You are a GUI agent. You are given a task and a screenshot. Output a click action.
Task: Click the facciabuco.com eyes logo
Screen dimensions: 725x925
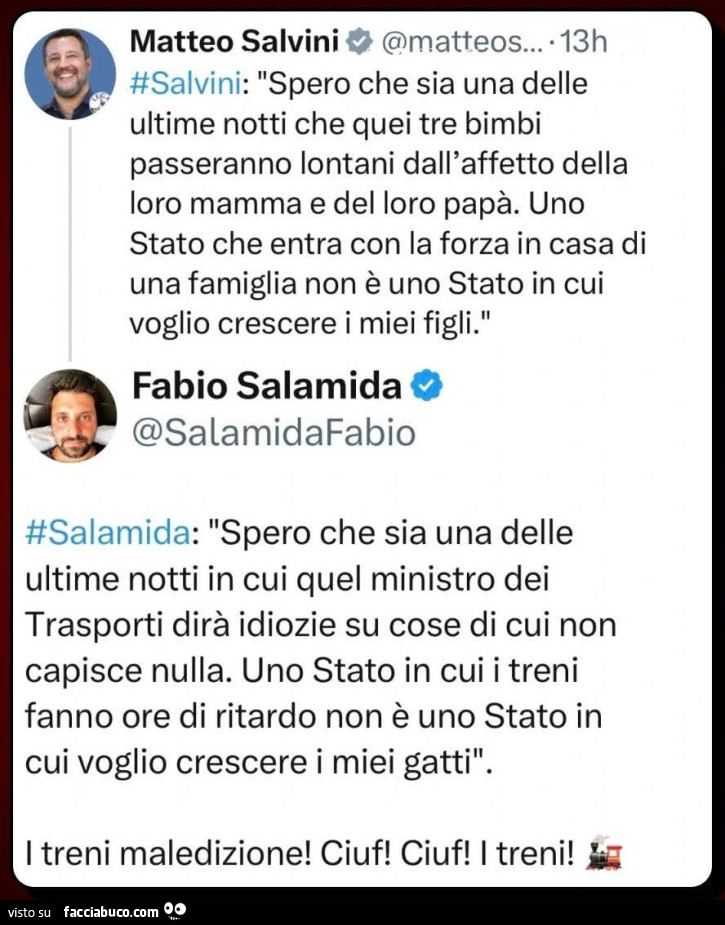(x=176, y=910)
